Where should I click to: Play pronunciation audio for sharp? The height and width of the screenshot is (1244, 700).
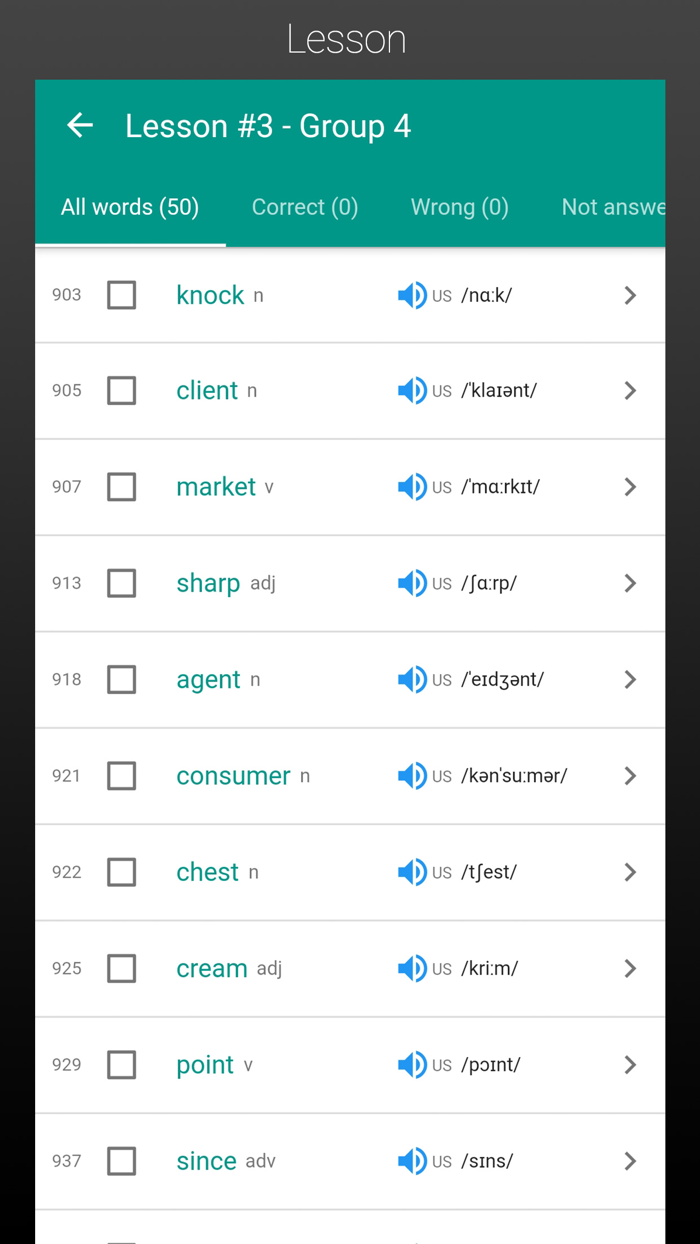tap(411, 583)
